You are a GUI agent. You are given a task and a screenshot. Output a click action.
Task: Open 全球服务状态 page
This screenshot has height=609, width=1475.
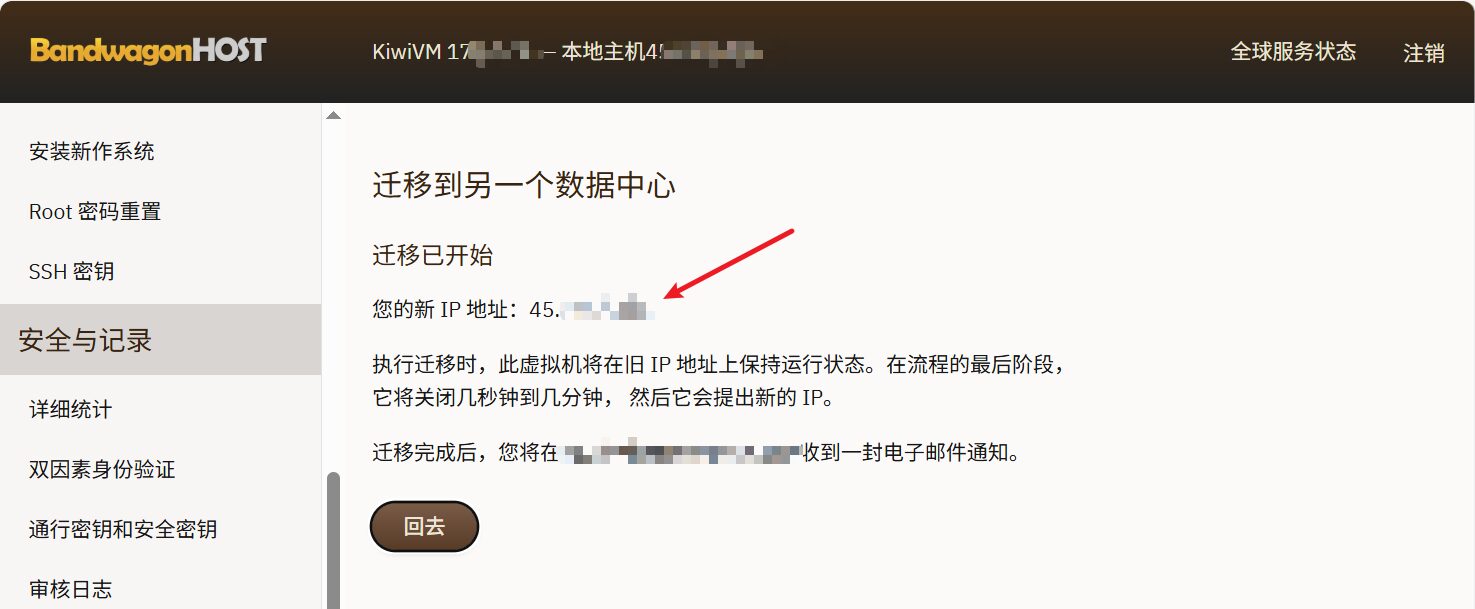pos(1293,52)
